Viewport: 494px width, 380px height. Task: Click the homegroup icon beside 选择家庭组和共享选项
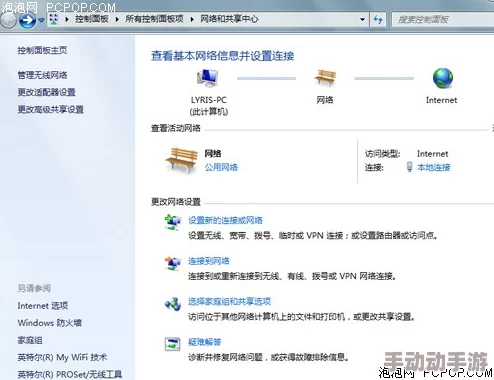coord(173,303)
